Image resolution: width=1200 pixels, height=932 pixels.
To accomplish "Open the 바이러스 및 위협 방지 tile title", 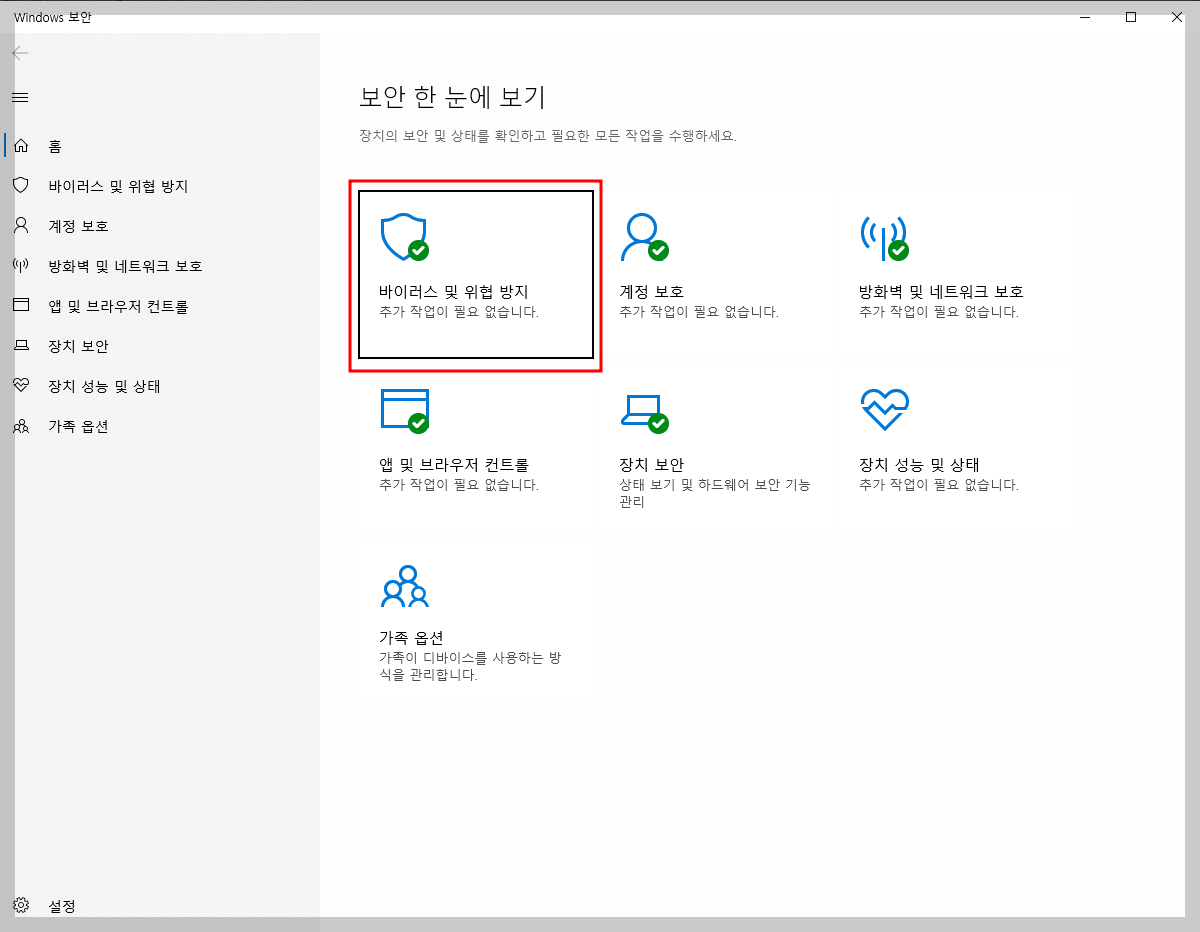I will [454, 292].
